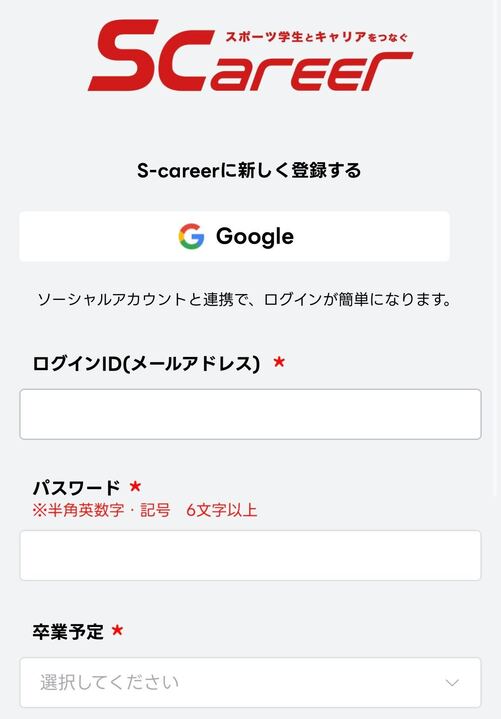This screenshot has width=501, height=719.
Task: Click the password hint ※半角英数字・記号 6文字以上
Action: pyautogui.click(x=145, y=510)
